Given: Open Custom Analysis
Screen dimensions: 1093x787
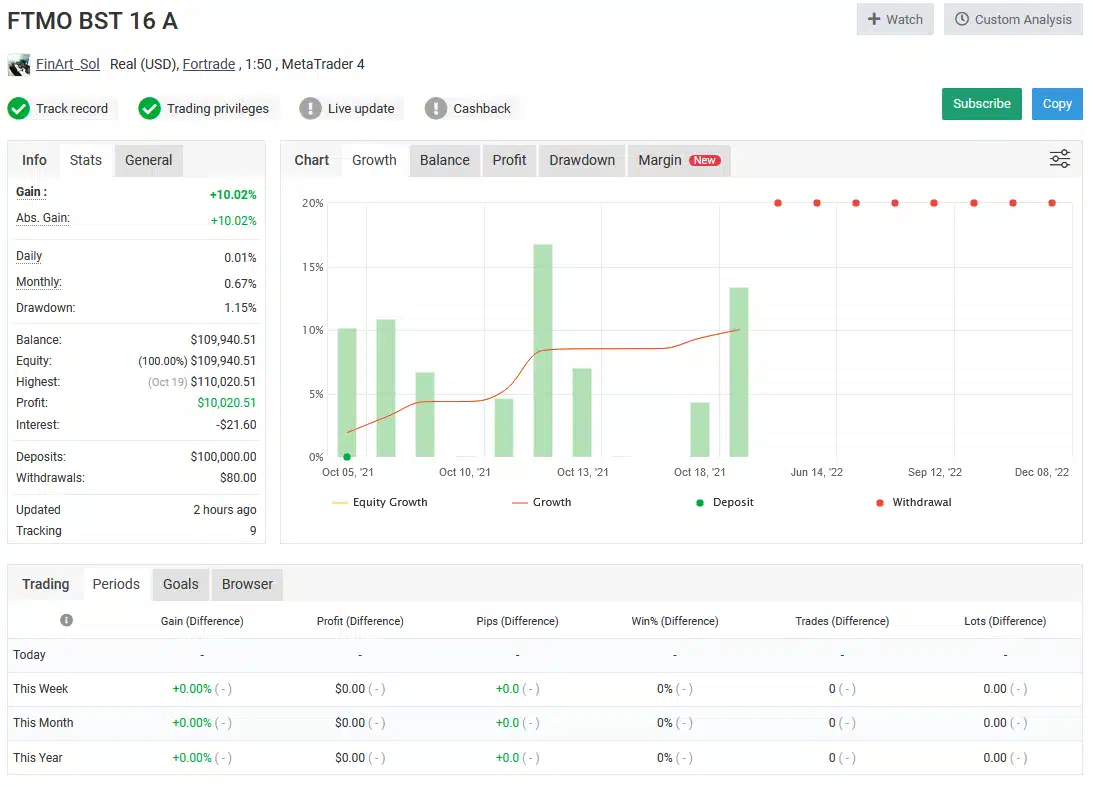Looking at the screenshot, I should click(x=1012, y=20).
